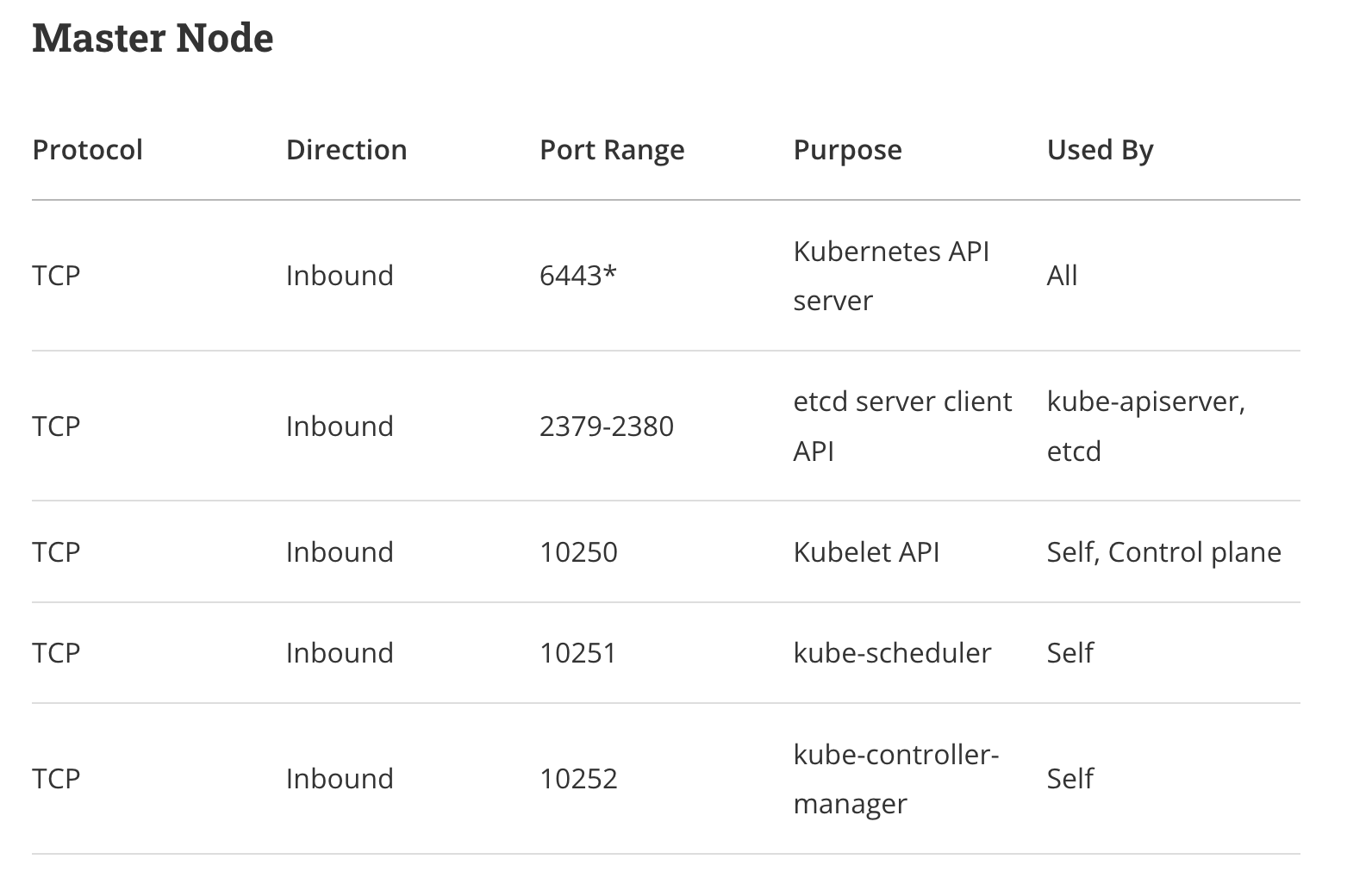
Task: Click the Kubernetes API server purpose cell
Action: 891,276
